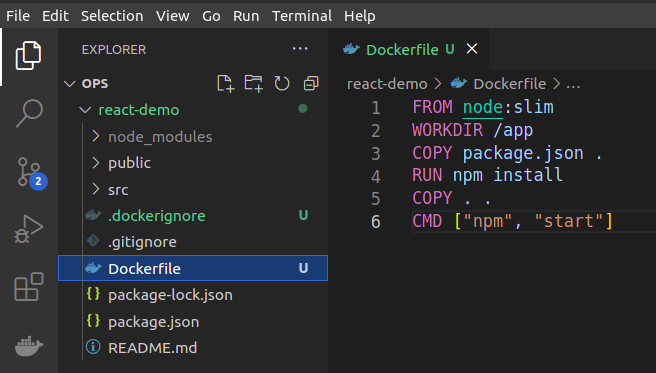Viewport: 656px width, 373px height.
Task: Click the New Folder icon in OPS header
Action: [x=254, y=83]
